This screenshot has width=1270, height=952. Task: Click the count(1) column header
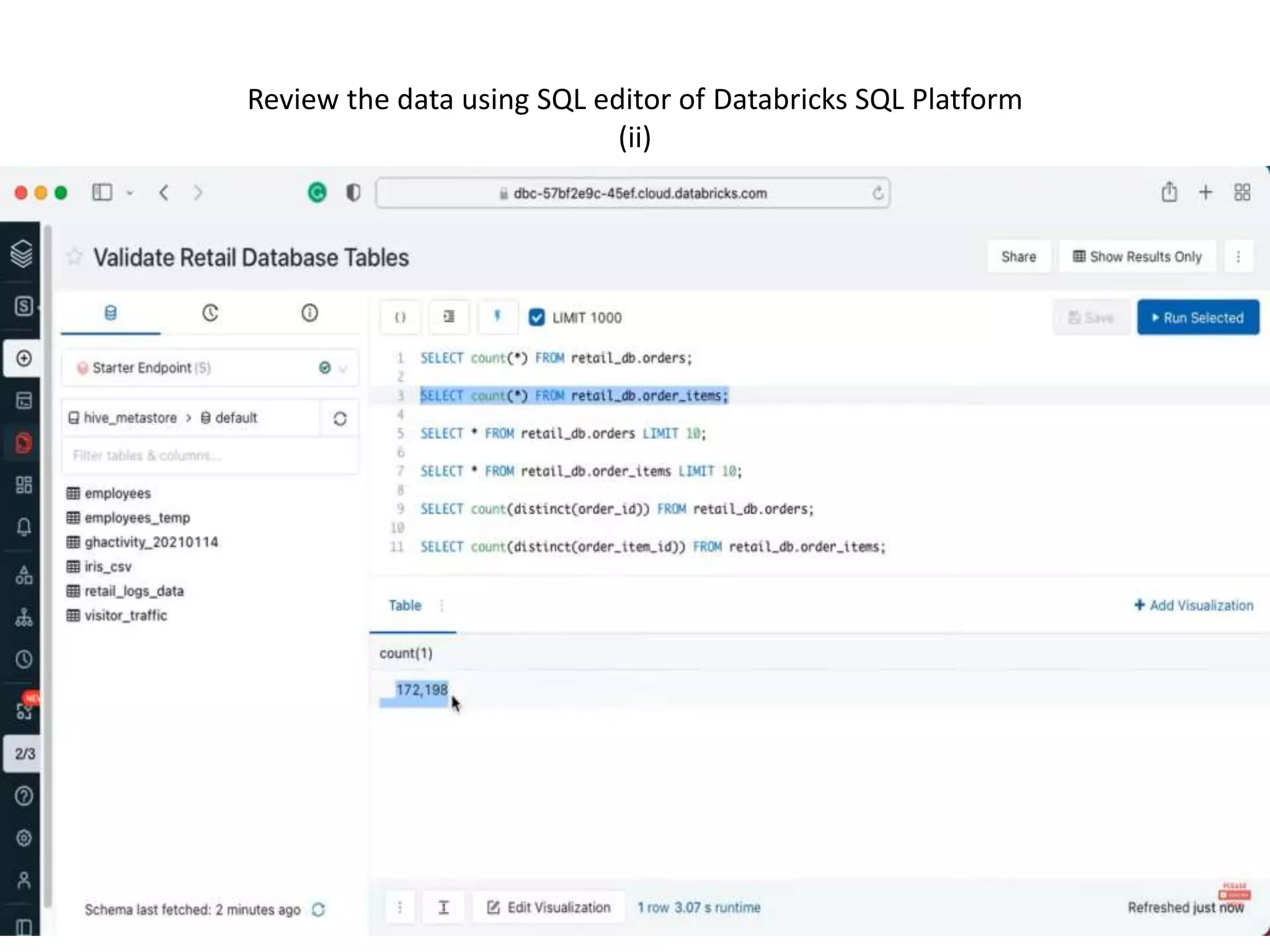coord(406,653)
